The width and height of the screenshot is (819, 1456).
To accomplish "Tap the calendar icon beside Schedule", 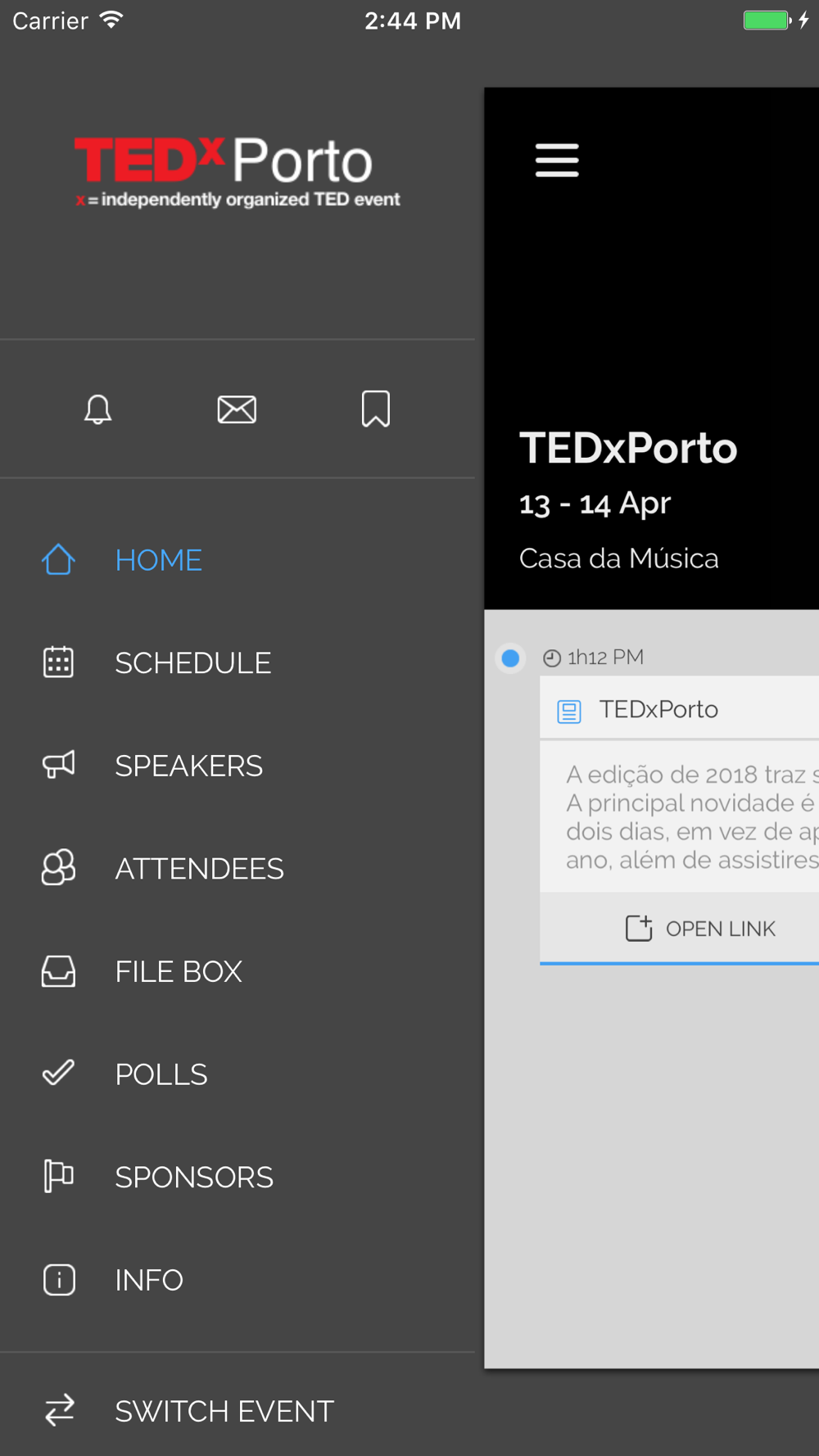I will (58, 662).
